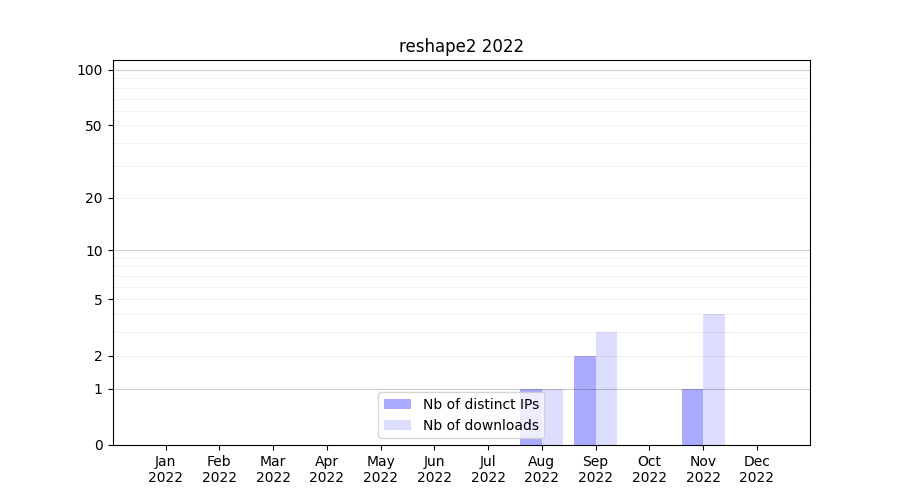Select the Dec 2022 x-axis label

pyautogui.click(x=757, y=469)
